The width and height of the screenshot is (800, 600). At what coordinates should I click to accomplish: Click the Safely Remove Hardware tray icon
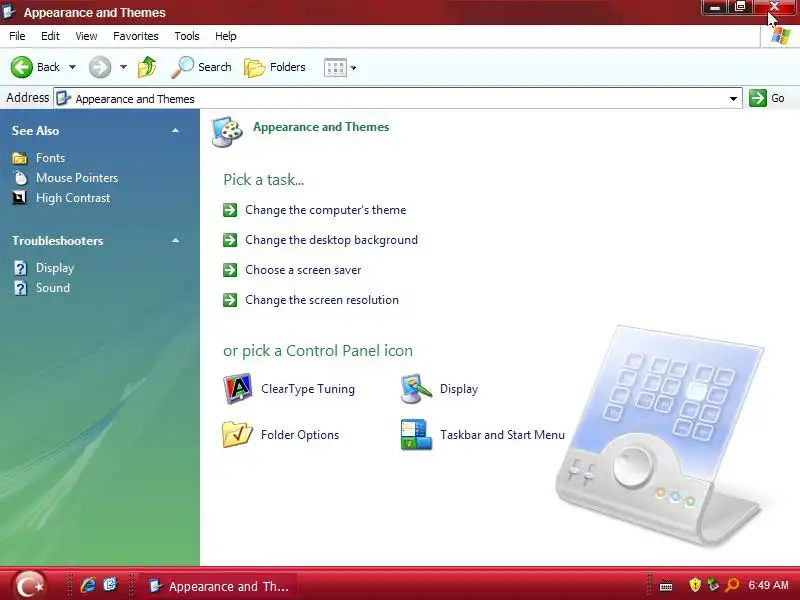pos(713,585)
